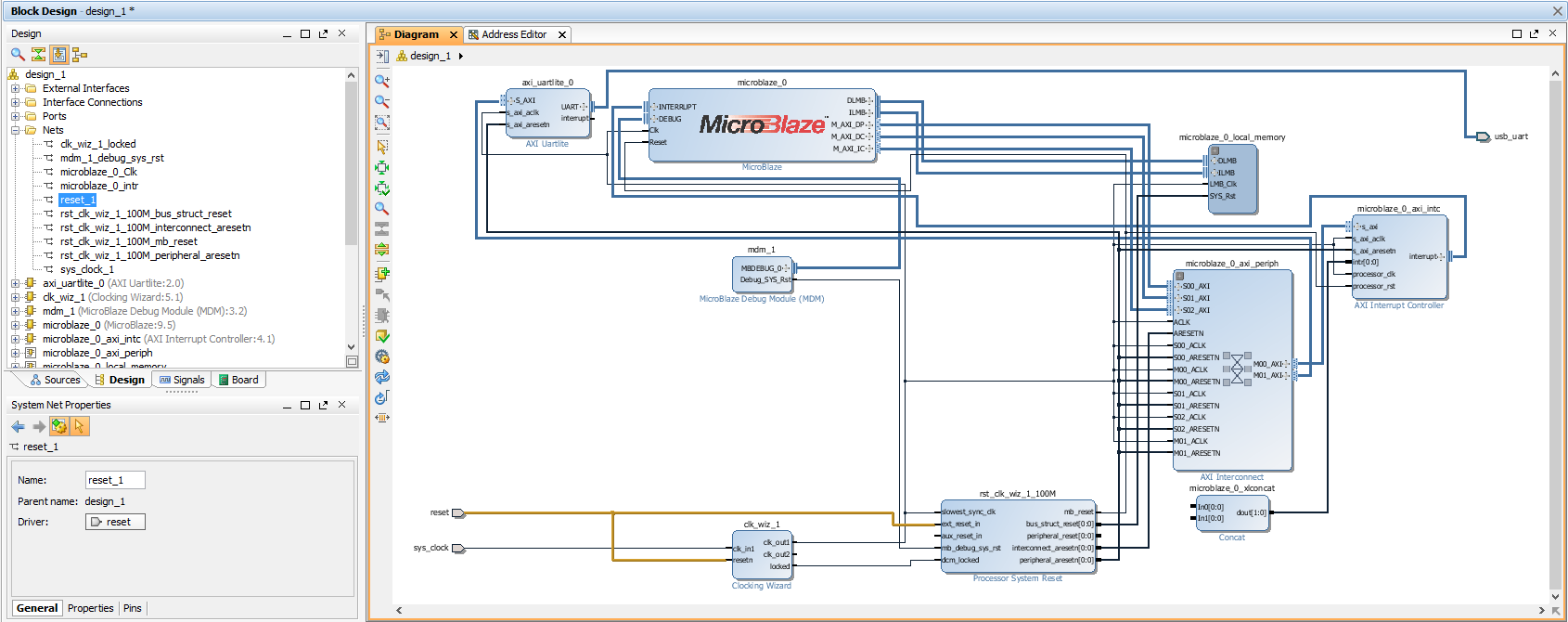The width and height of the screenshot is (1568, 622).
Task: Expand the mdm_1 tree node
Action: (x=15, y=311)
